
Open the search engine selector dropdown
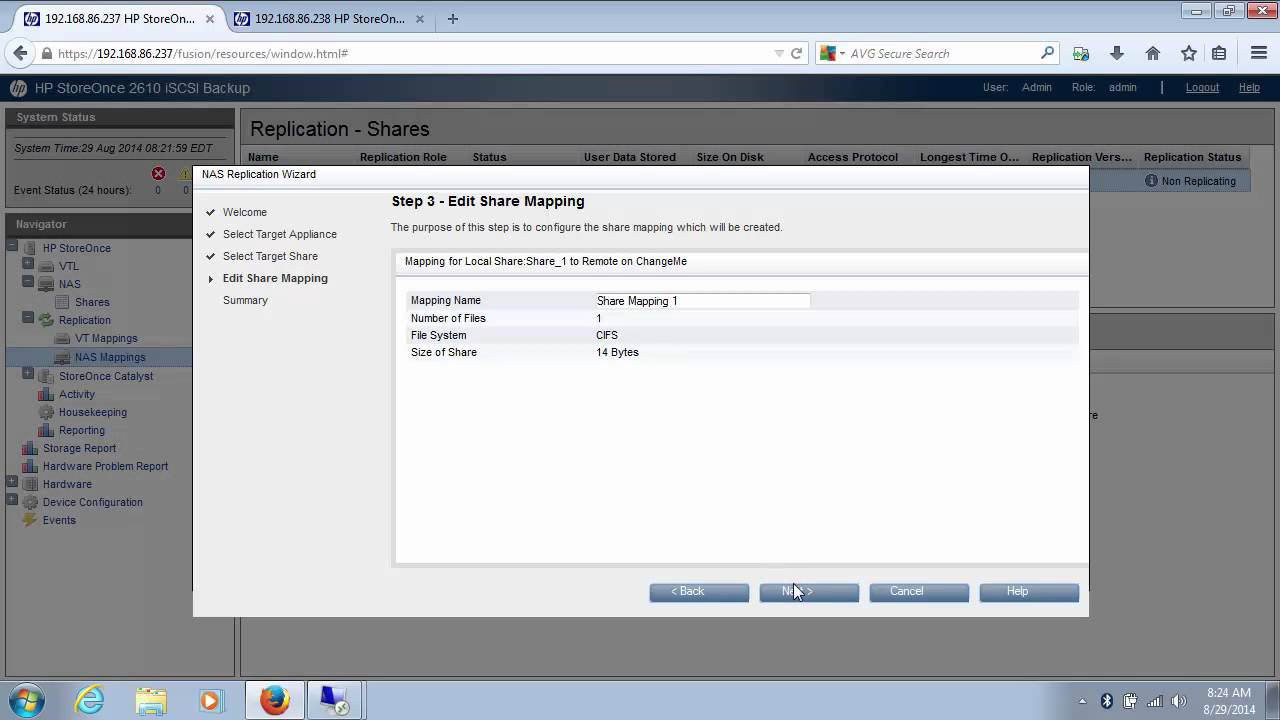[834, 53]
